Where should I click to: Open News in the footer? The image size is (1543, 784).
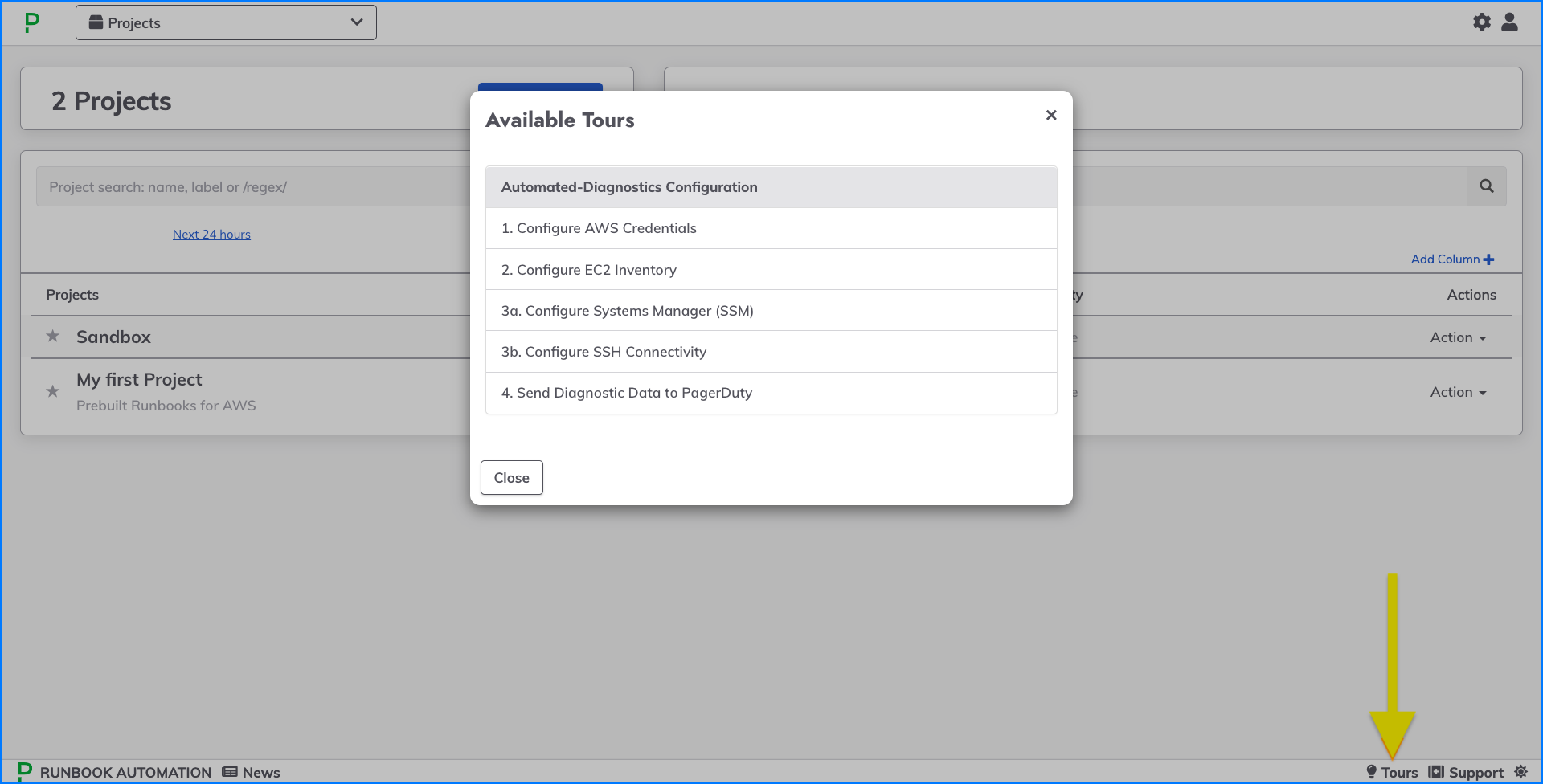tap(252, 772)
